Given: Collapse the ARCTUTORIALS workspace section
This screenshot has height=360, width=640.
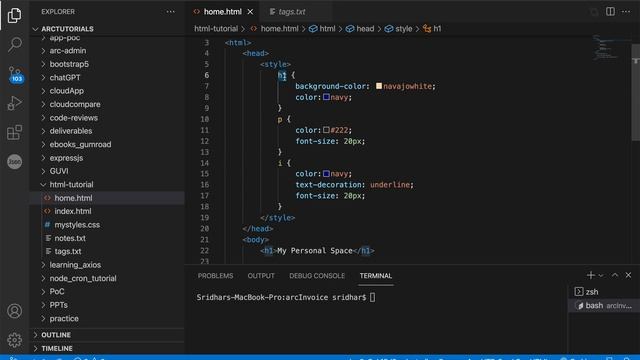Looking at the screenshot, I should tap(67, 29).
